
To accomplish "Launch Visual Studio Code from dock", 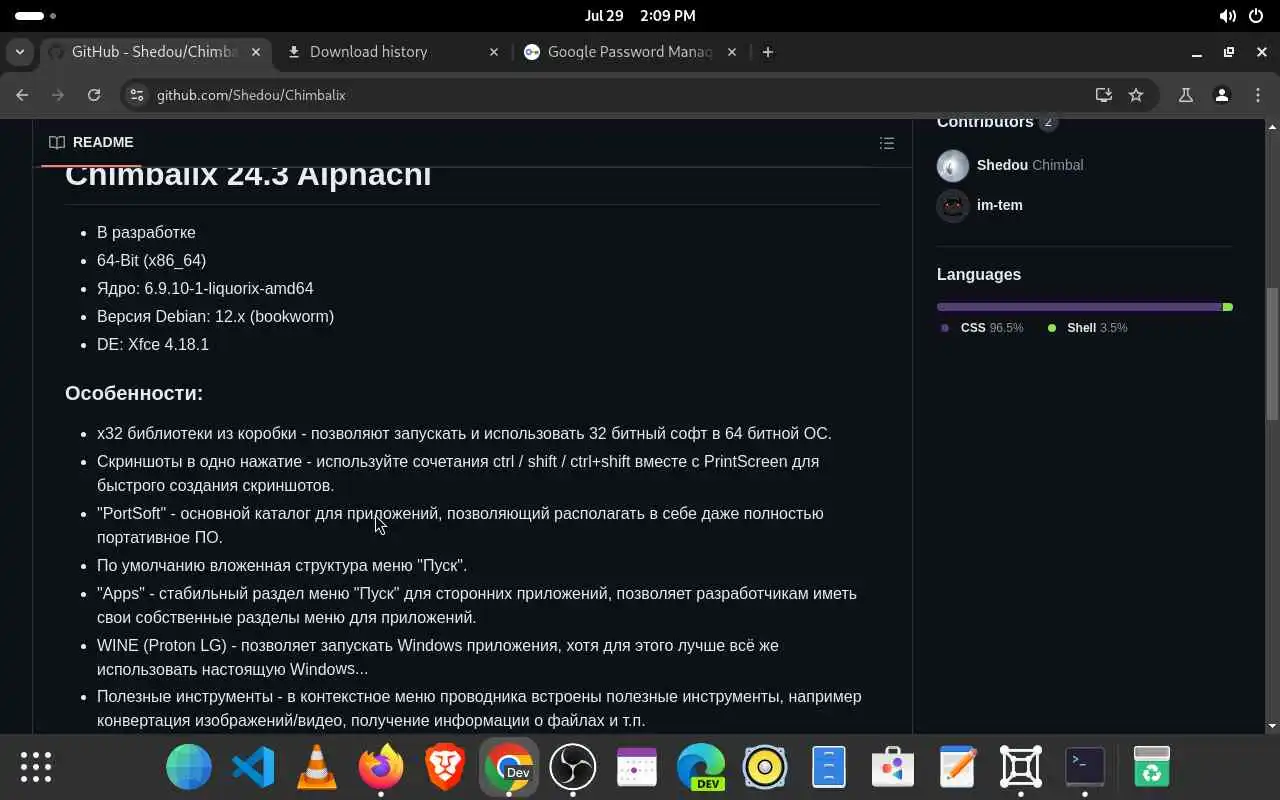I will coord(253,767).
